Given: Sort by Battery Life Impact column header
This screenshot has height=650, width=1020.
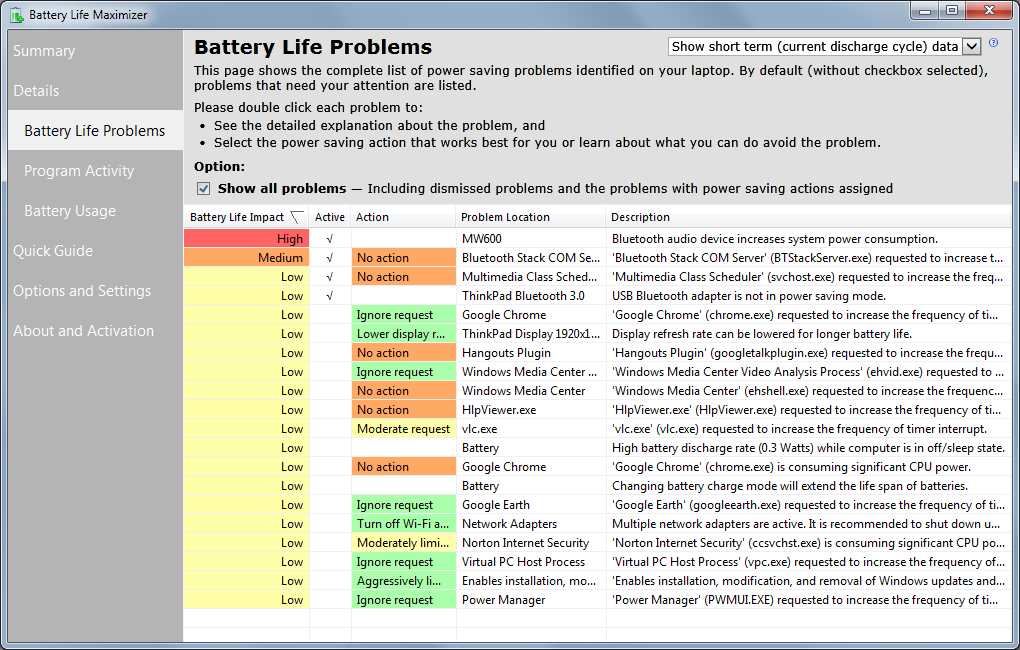Looking at the screenshot, I should 247,217.
